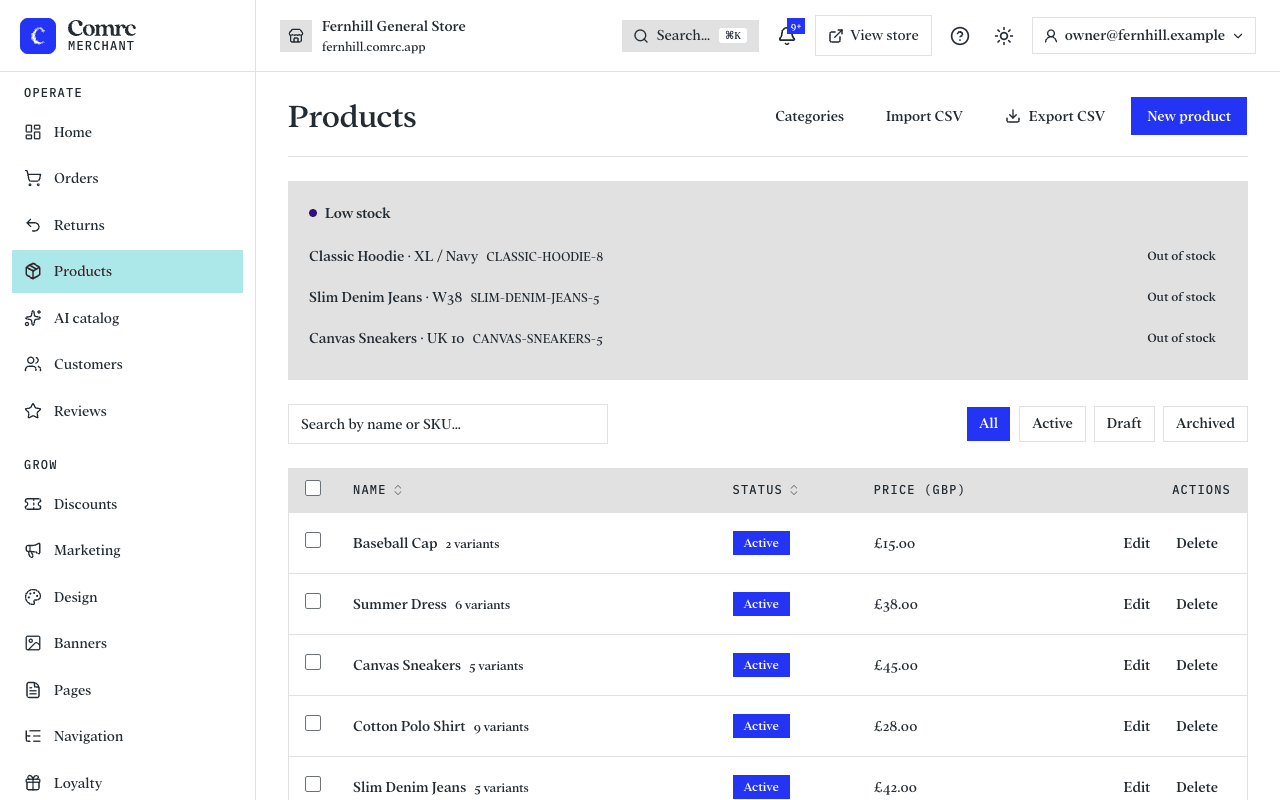The width and height of the screenshot is (1280, 800).
Task: Click the Fernhill store avatar icon
Action: (x=296, y=36)
